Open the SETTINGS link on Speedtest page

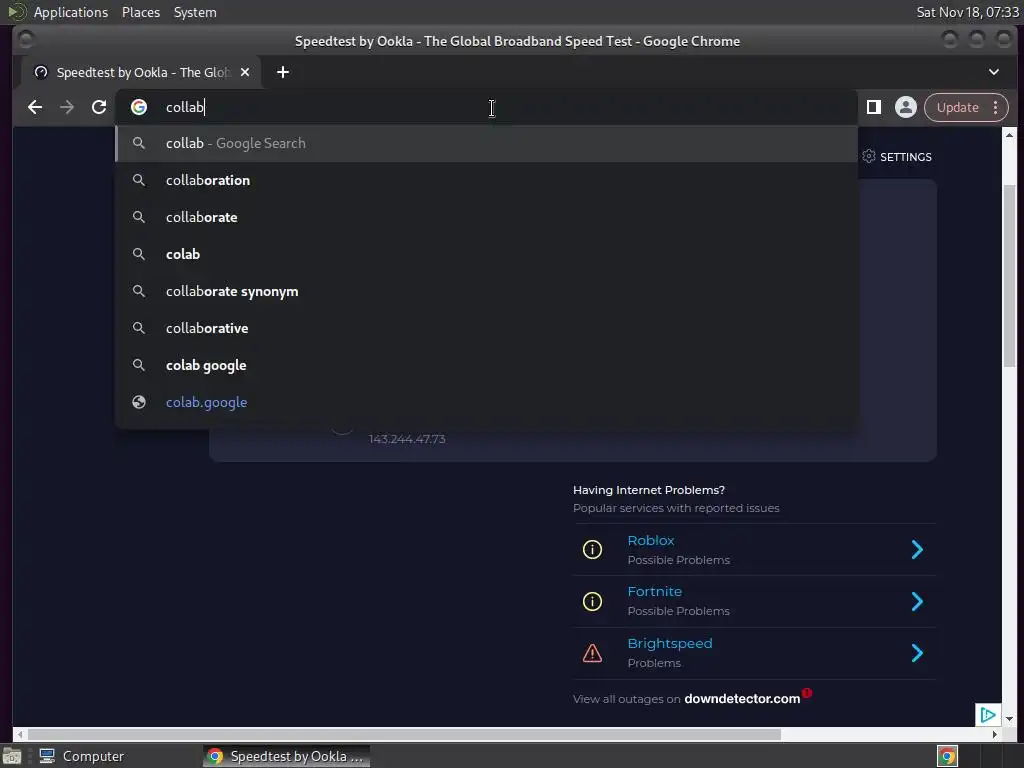[x=905, y=157]
